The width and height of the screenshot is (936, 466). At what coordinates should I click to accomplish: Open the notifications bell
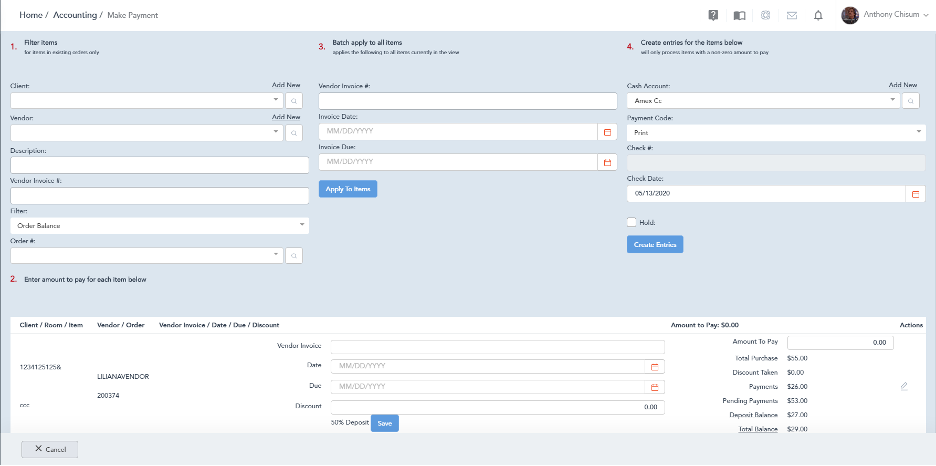pyautogui.click(x=818, y=16)
